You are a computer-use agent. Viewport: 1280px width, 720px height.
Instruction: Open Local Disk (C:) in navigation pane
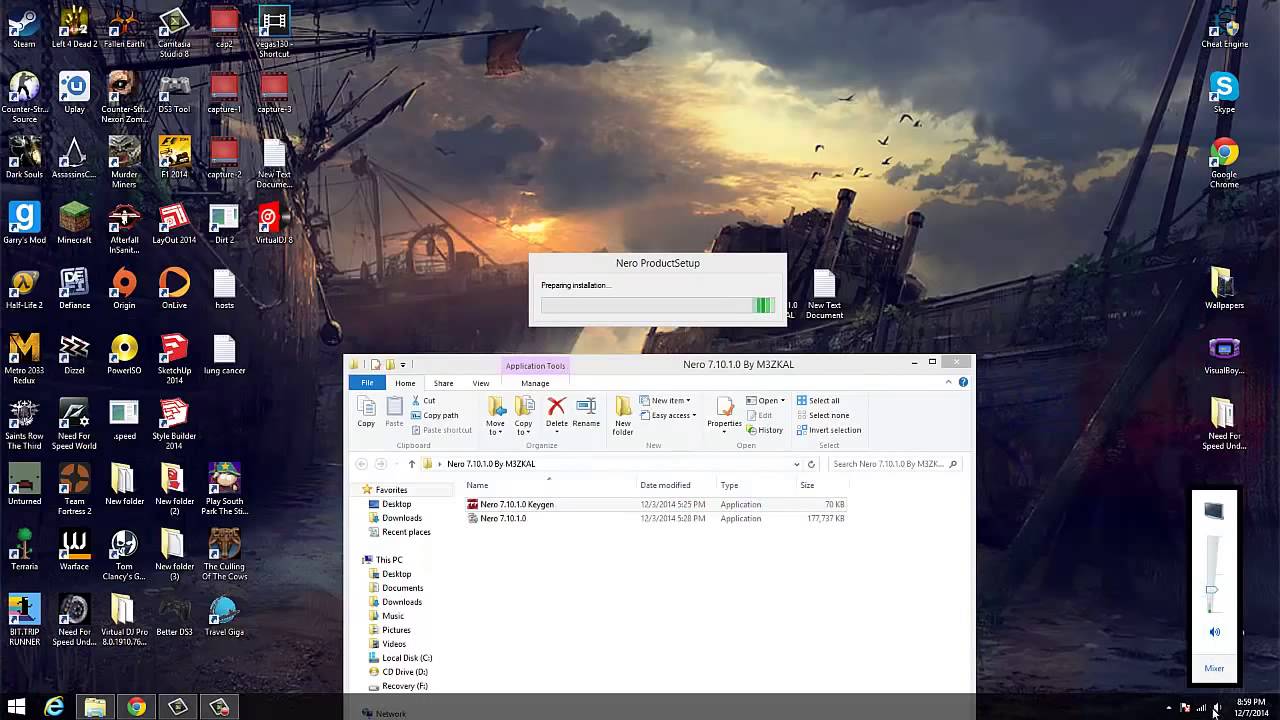coord(400,658)
